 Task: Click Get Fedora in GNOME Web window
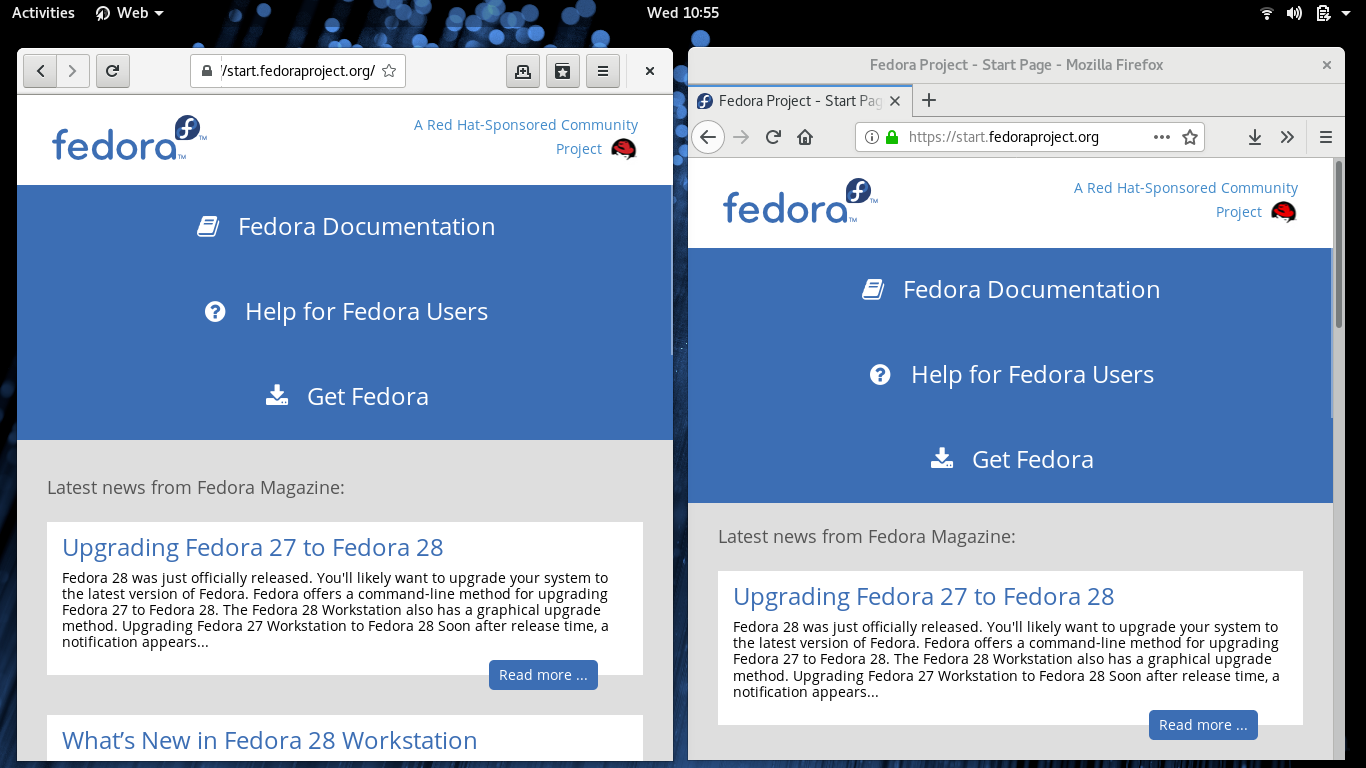345,397
